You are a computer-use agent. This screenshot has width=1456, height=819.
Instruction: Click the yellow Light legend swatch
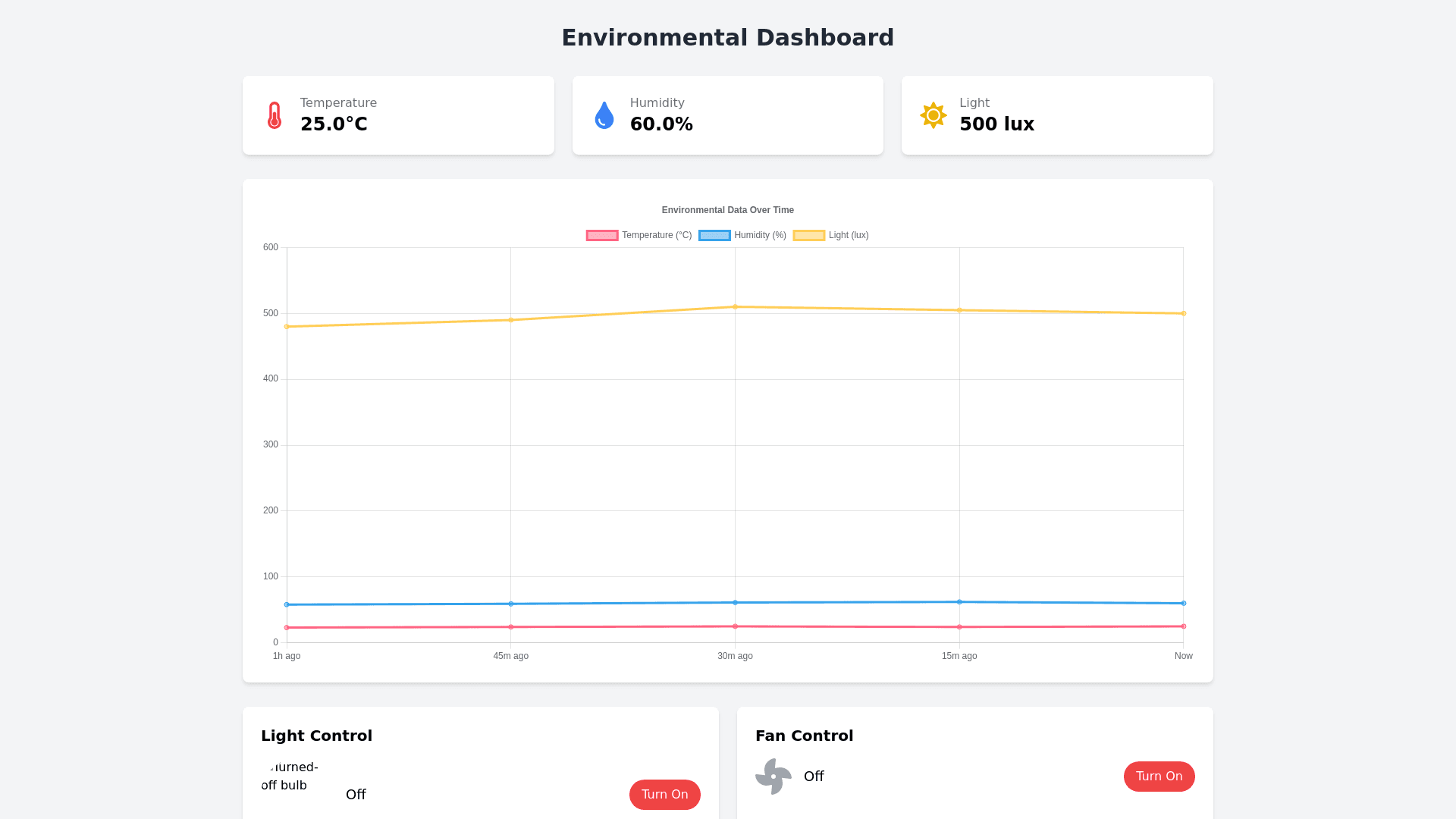809,236
